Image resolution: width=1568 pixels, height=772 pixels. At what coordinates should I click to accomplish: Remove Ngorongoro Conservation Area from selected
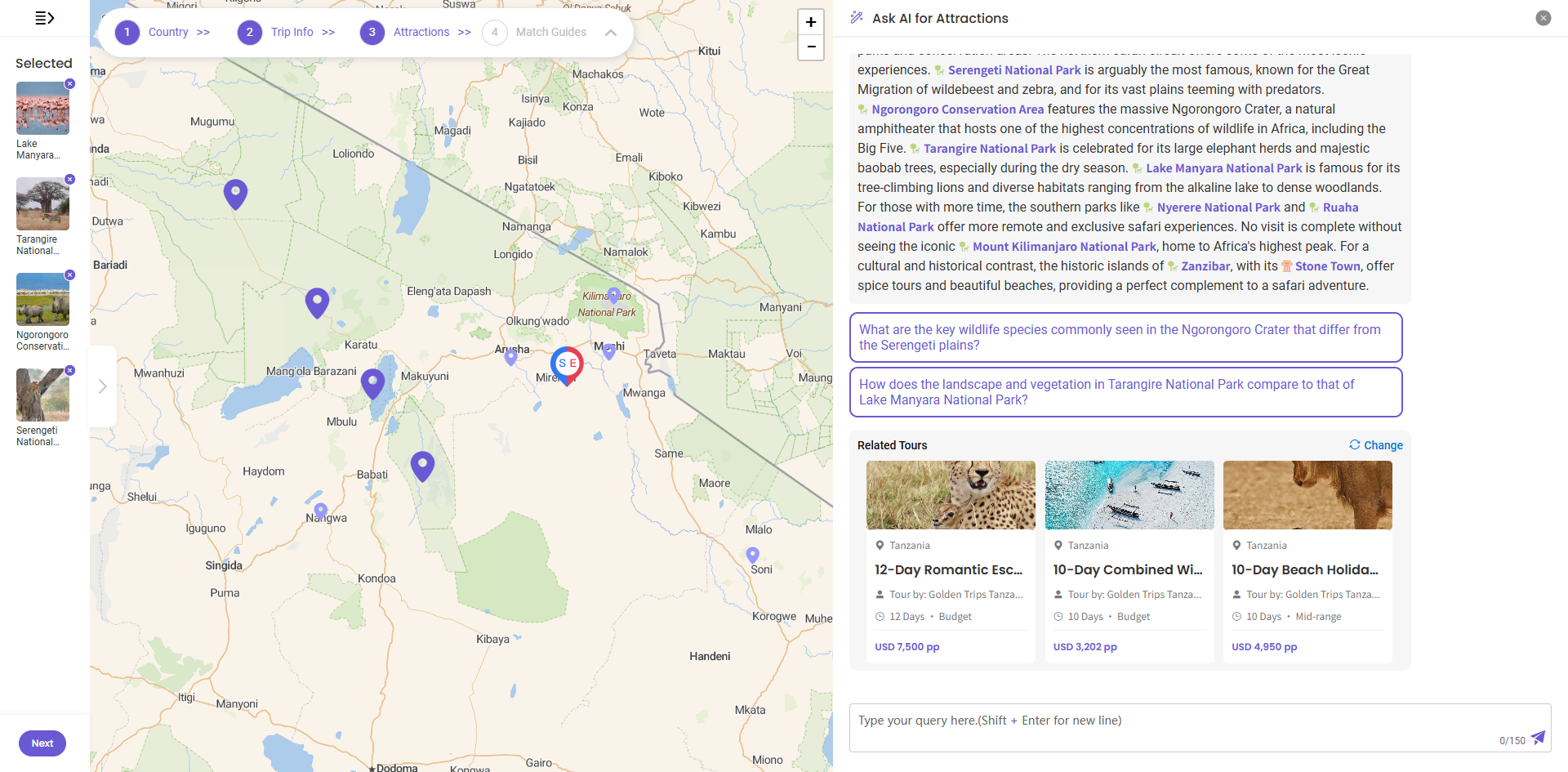70,275
